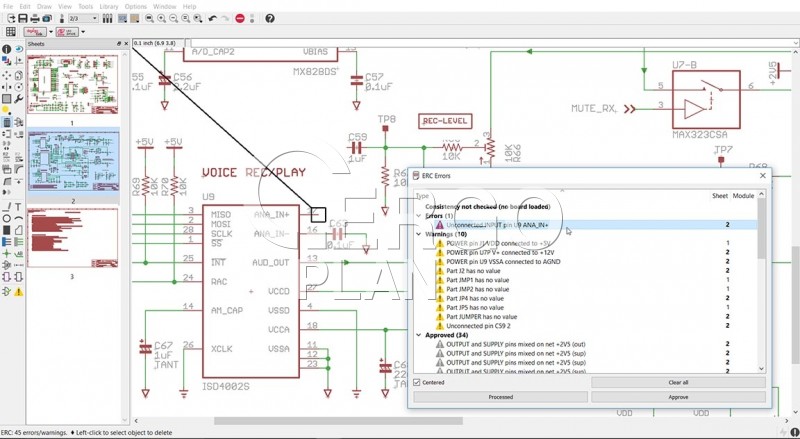Click the Zoom in magnifier
Viewport: 800px width, 439px height.
(x=161, y=18)
